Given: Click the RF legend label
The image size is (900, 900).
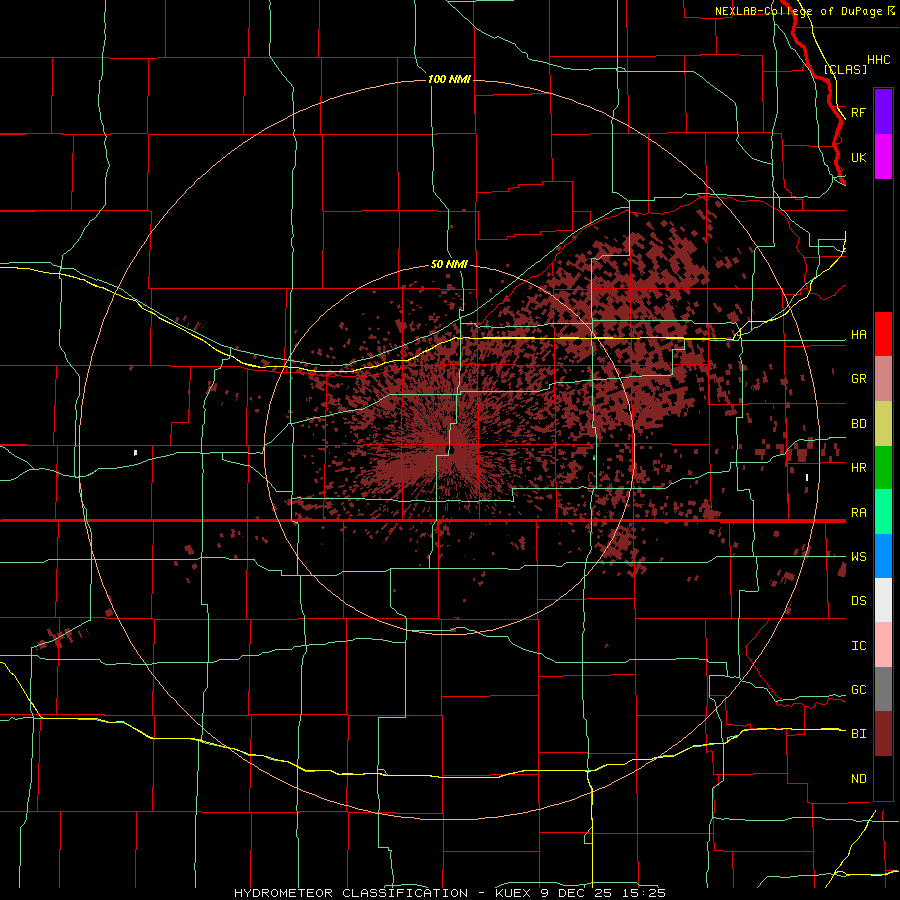Looking at the screenshot, I should pyautogui.click(x=858, y=112).
